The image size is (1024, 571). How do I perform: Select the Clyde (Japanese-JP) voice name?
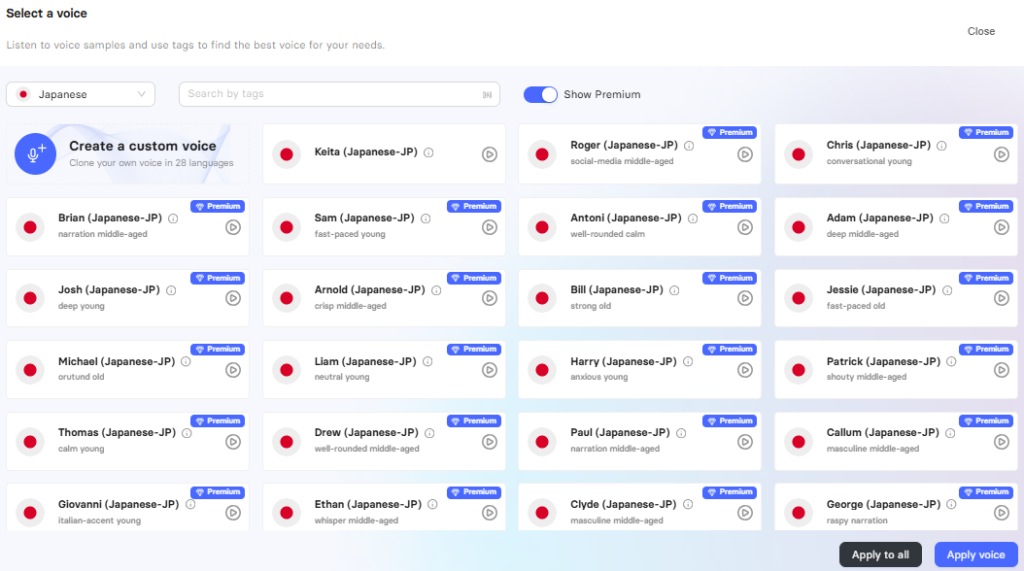tap(623, 504)
